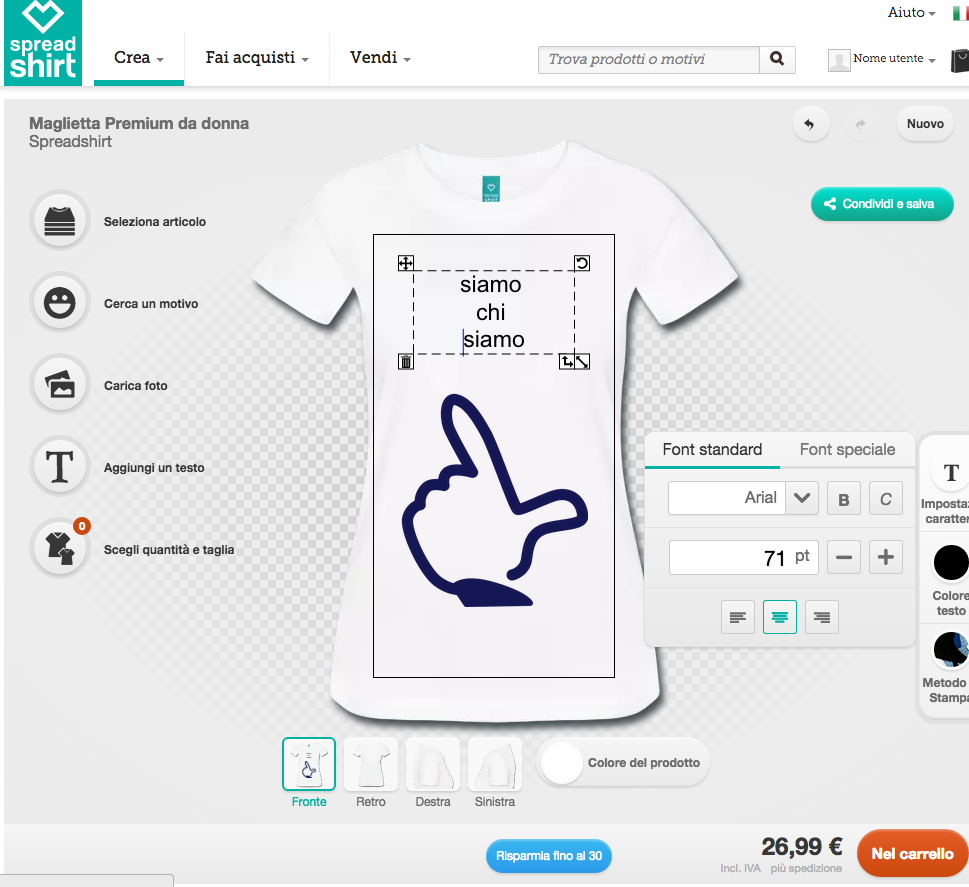Align the text to the left
The image size is (969, 887).
click(x=738, y=618)
